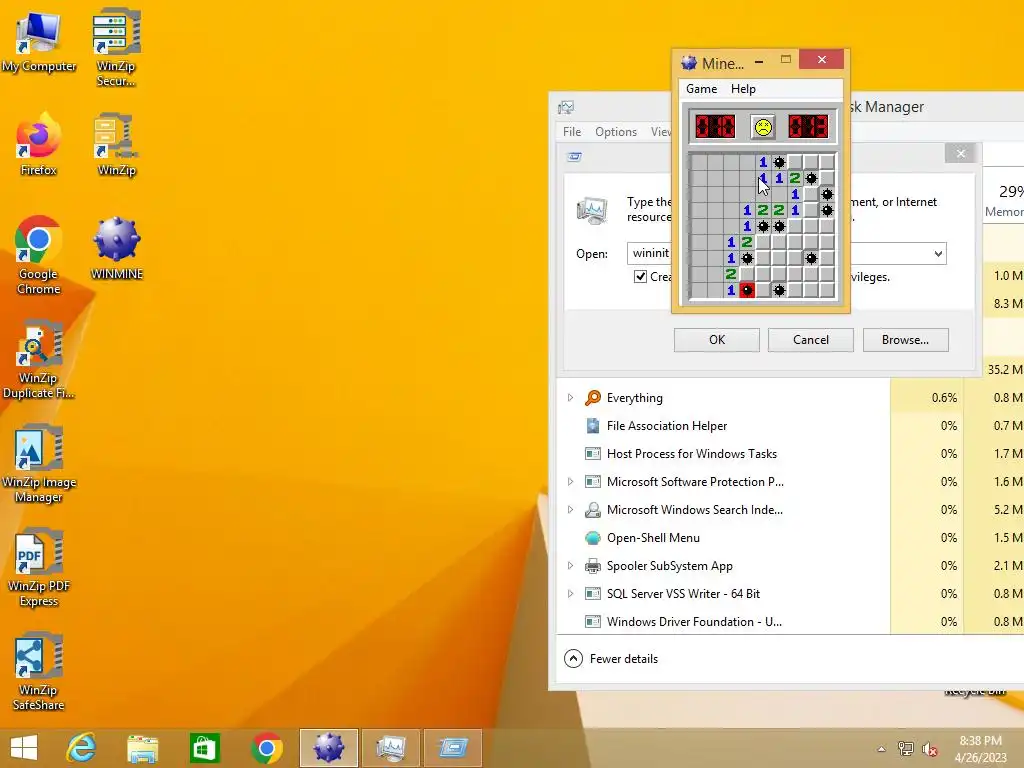Viewport: 1024px width, 768px height.
Task: Click the Task Manager title bar icon
Action: (566, 107)
